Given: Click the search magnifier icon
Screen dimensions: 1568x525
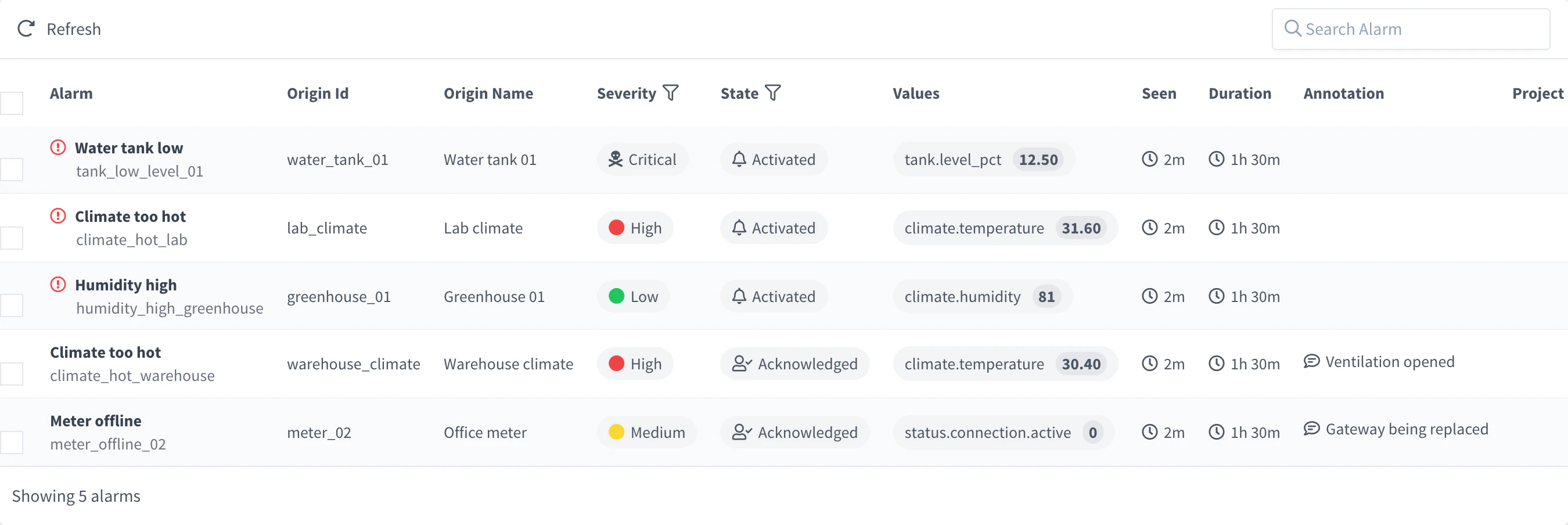Looking at the screenshot, I should pyautogui.click(x=1292, y=28).
